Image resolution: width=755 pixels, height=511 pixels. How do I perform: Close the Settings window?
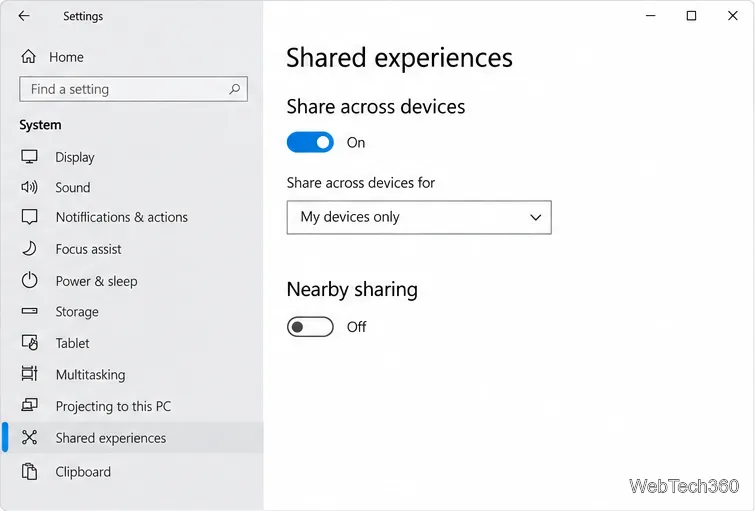(x=732, y=16)
